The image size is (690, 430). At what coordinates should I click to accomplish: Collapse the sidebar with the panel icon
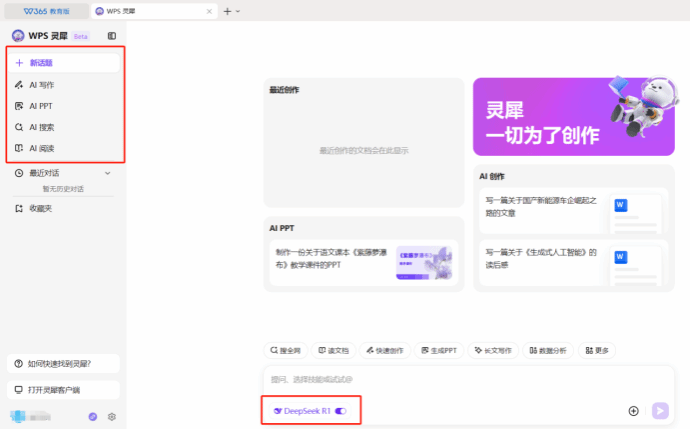tap(111, 36)
